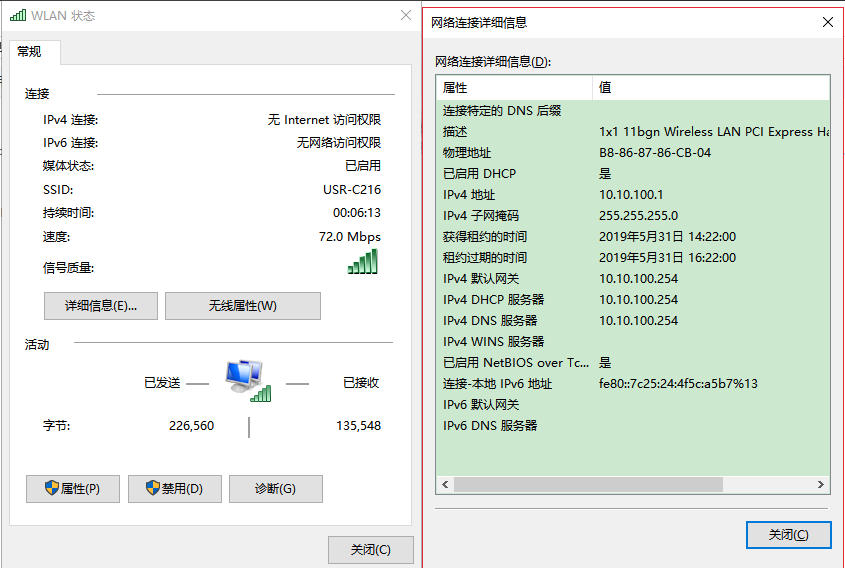The image size is (845, 568).
Task: Switch to the 常规 tab
Action: pyautogui.click(x=30, y=52)
